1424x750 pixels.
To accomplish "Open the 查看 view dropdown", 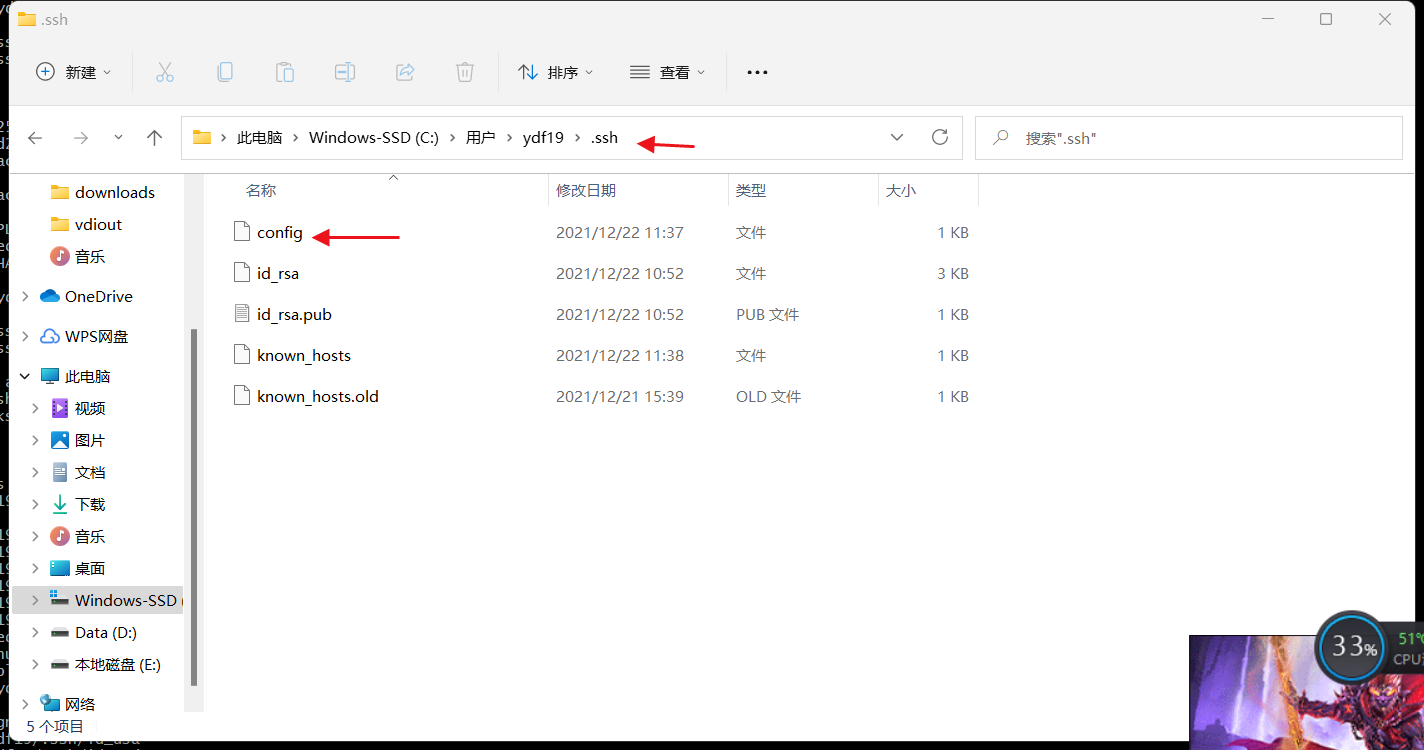I will [668, 72].
